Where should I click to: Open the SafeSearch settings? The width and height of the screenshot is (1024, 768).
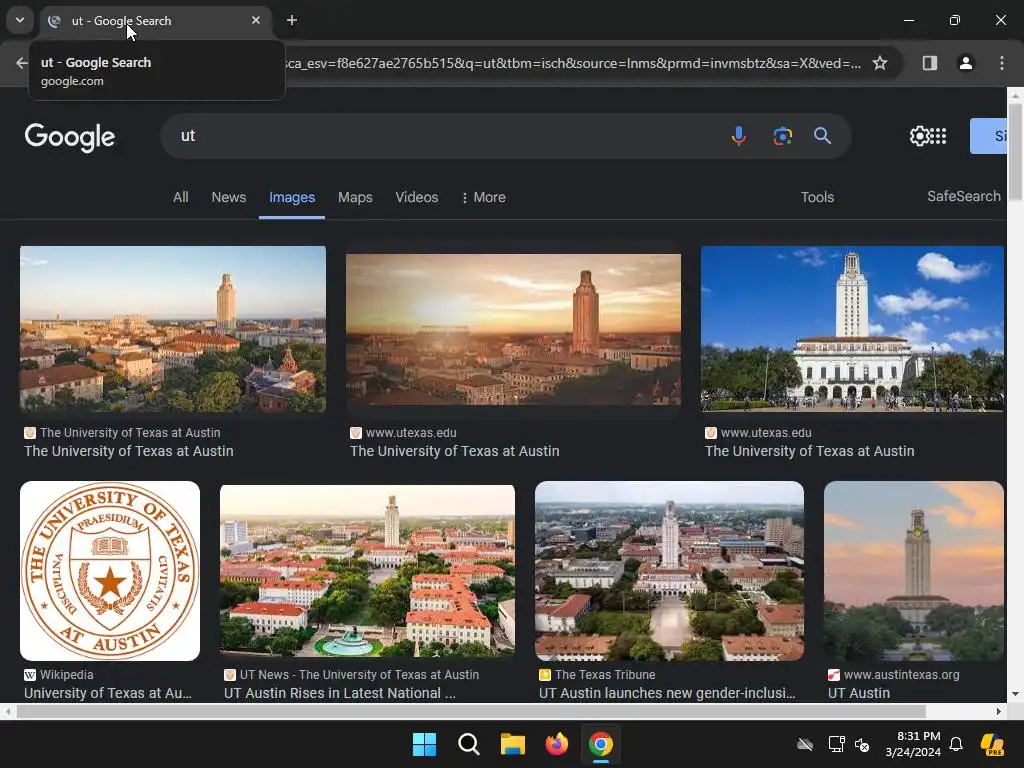coord(964,197)
